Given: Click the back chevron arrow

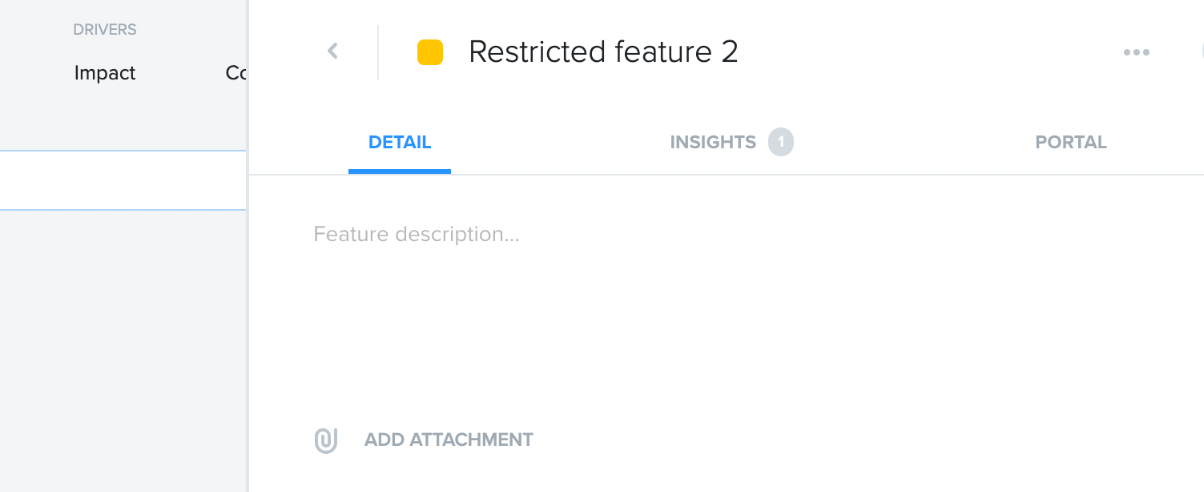Looking at the screenshot, I should (333, 51).
